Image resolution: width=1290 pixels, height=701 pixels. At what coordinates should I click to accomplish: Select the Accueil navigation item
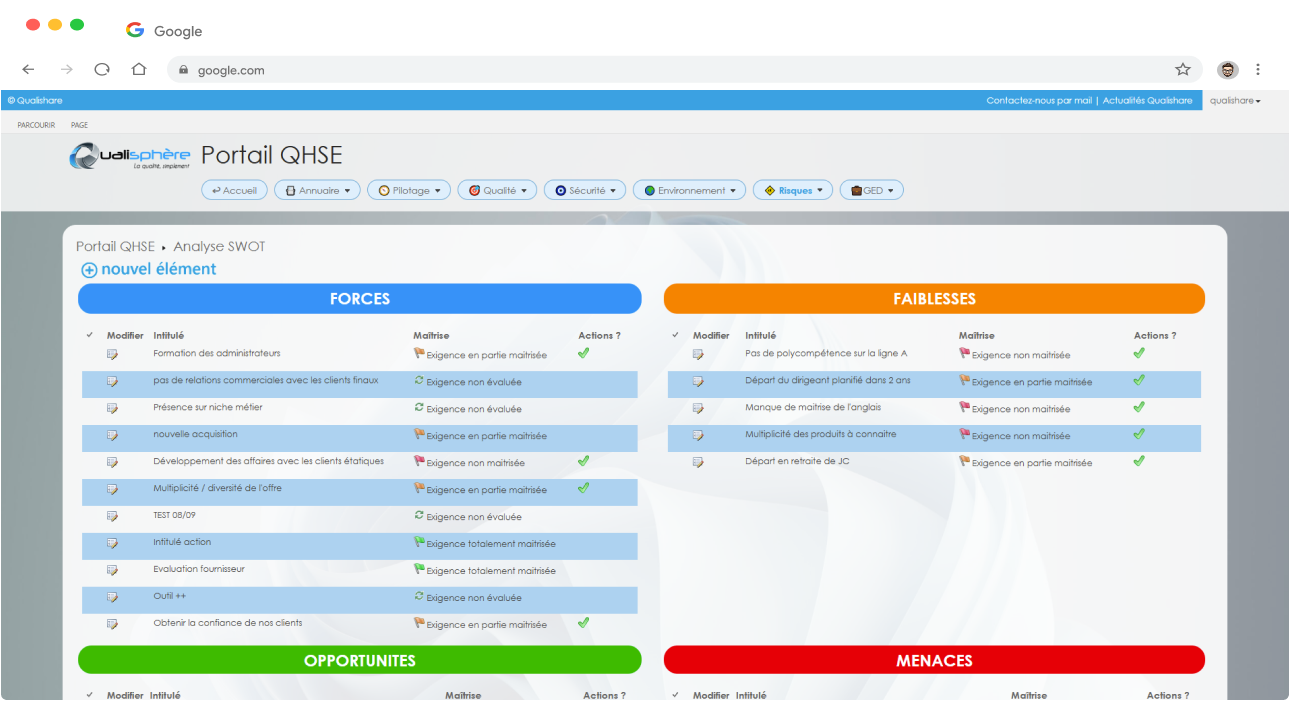pyautogui.click(x=234, y=190)
